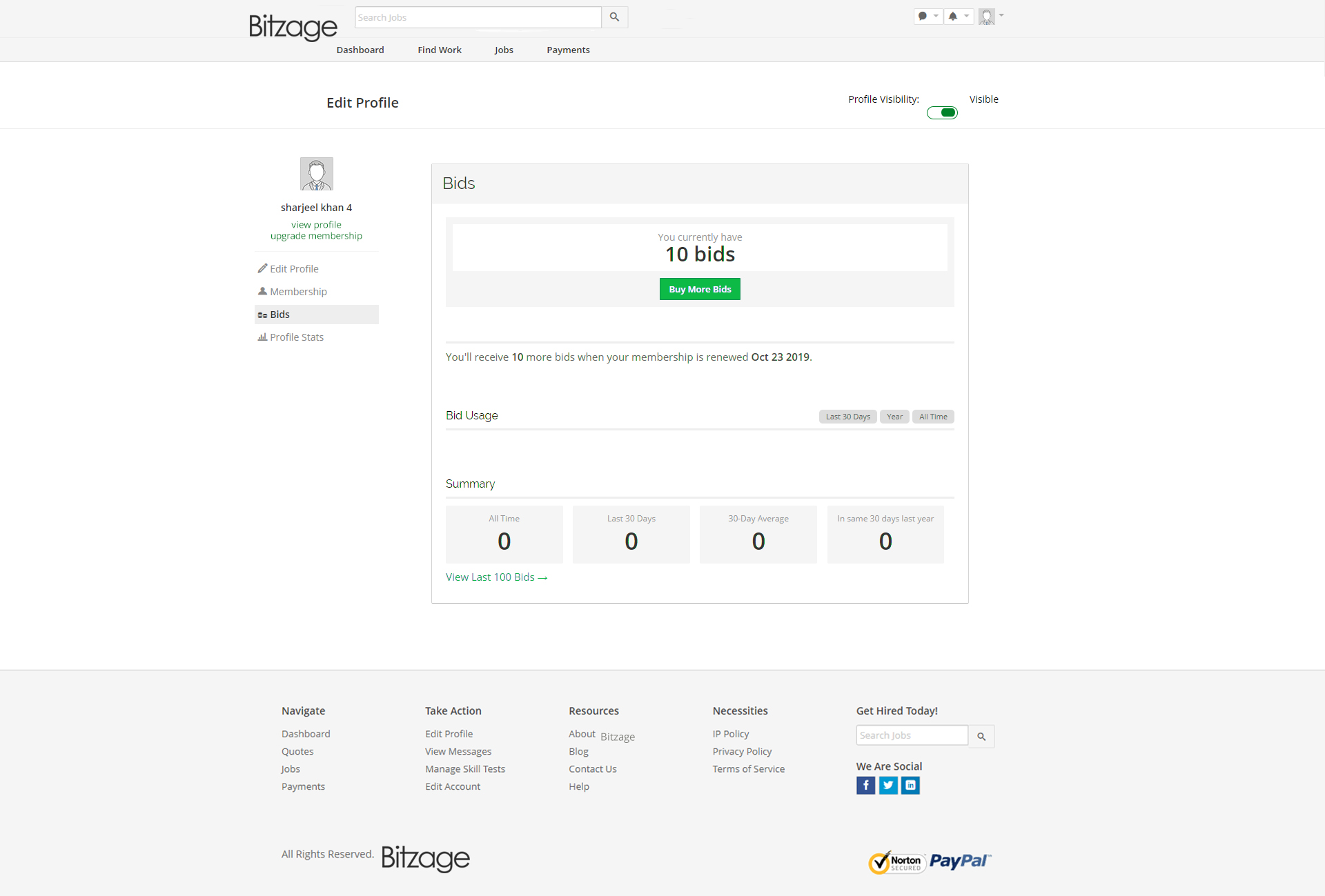Click the PayPal logo in footer
This screenshot has height=896, width=1325.
(x=960, y=860)
